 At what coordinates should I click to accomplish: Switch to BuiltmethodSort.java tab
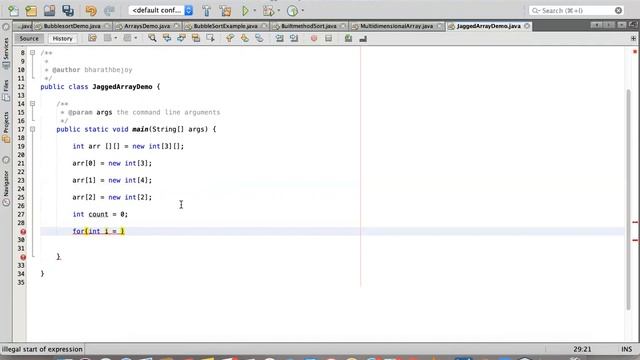point(309,26)
